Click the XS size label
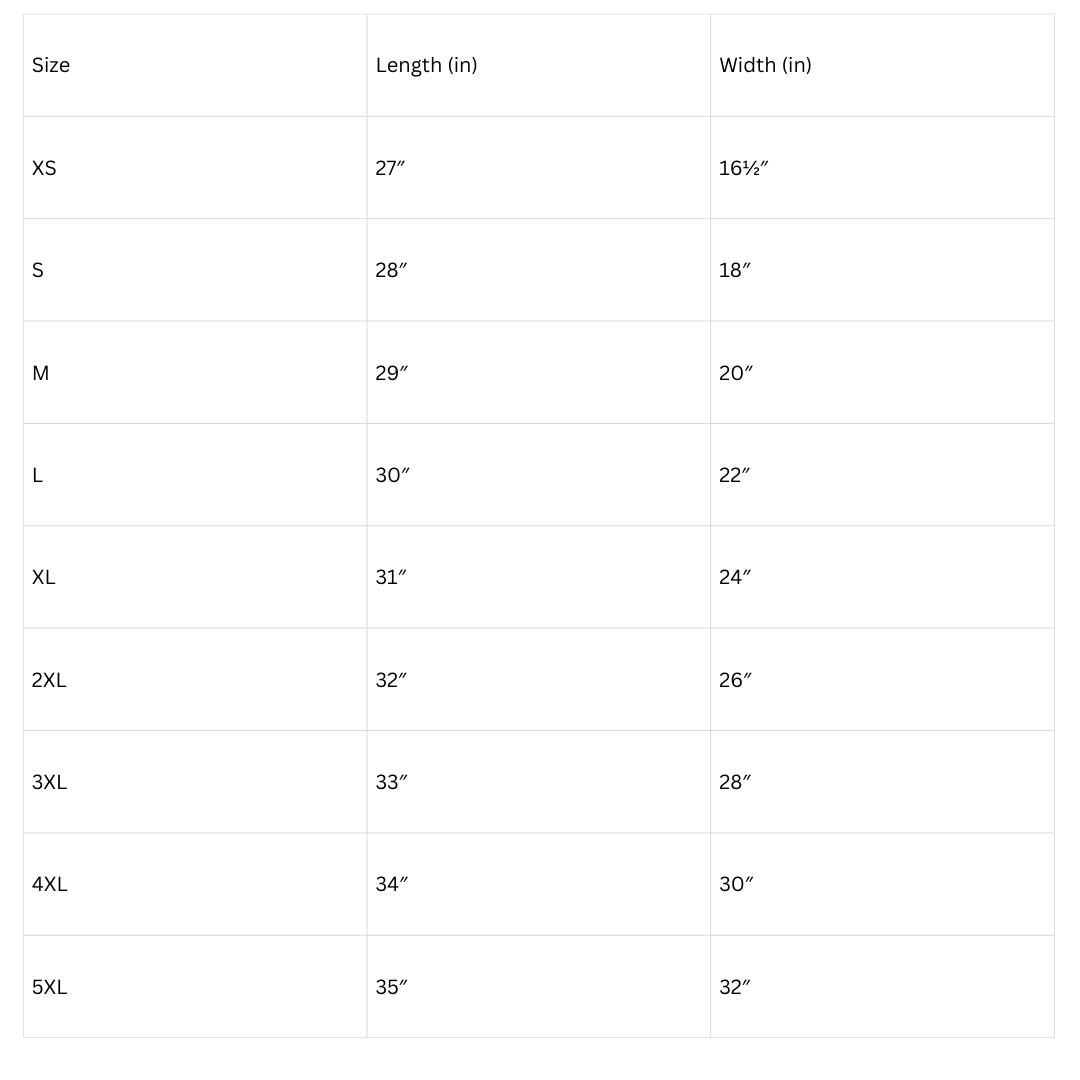Image resolution: width=1080 pixels, height=1080 pixels. coord(44,168)
